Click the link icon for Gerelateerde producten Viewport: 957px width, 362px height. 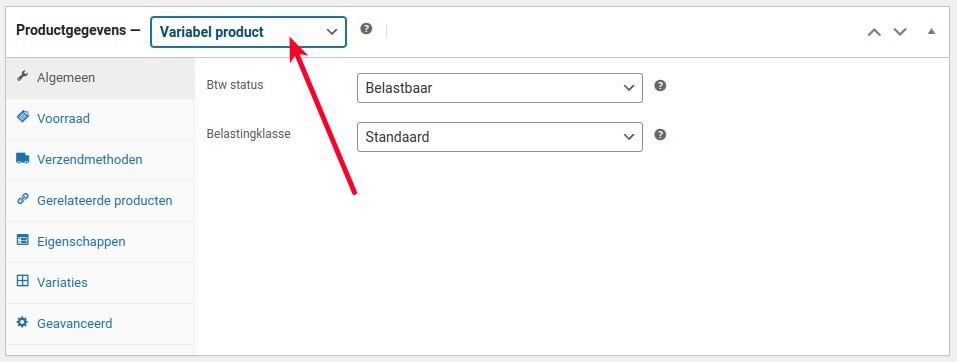tap(23, 198)
